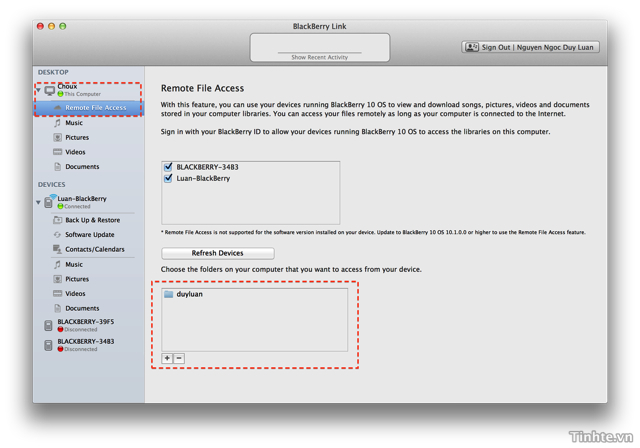Image resolution: width=640 pixels, height=448 pixels.
Task: Select the Back Up & Restore icon
Action: [57, 220]
